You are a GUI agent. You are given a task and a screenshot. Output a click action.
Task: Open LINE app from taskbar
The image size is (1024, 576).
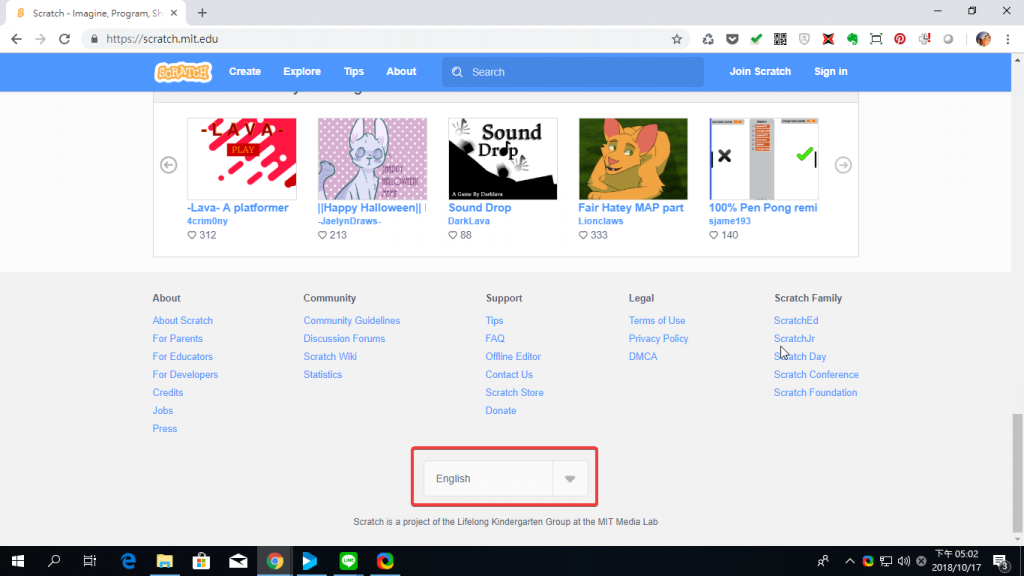pyautogui.click(x=348, y=561)
